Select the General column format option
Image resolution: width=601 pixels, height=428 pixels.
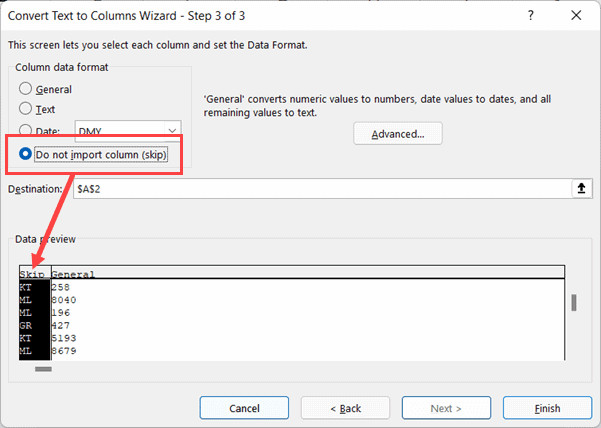pyautogui.click(x=26, y=89)
